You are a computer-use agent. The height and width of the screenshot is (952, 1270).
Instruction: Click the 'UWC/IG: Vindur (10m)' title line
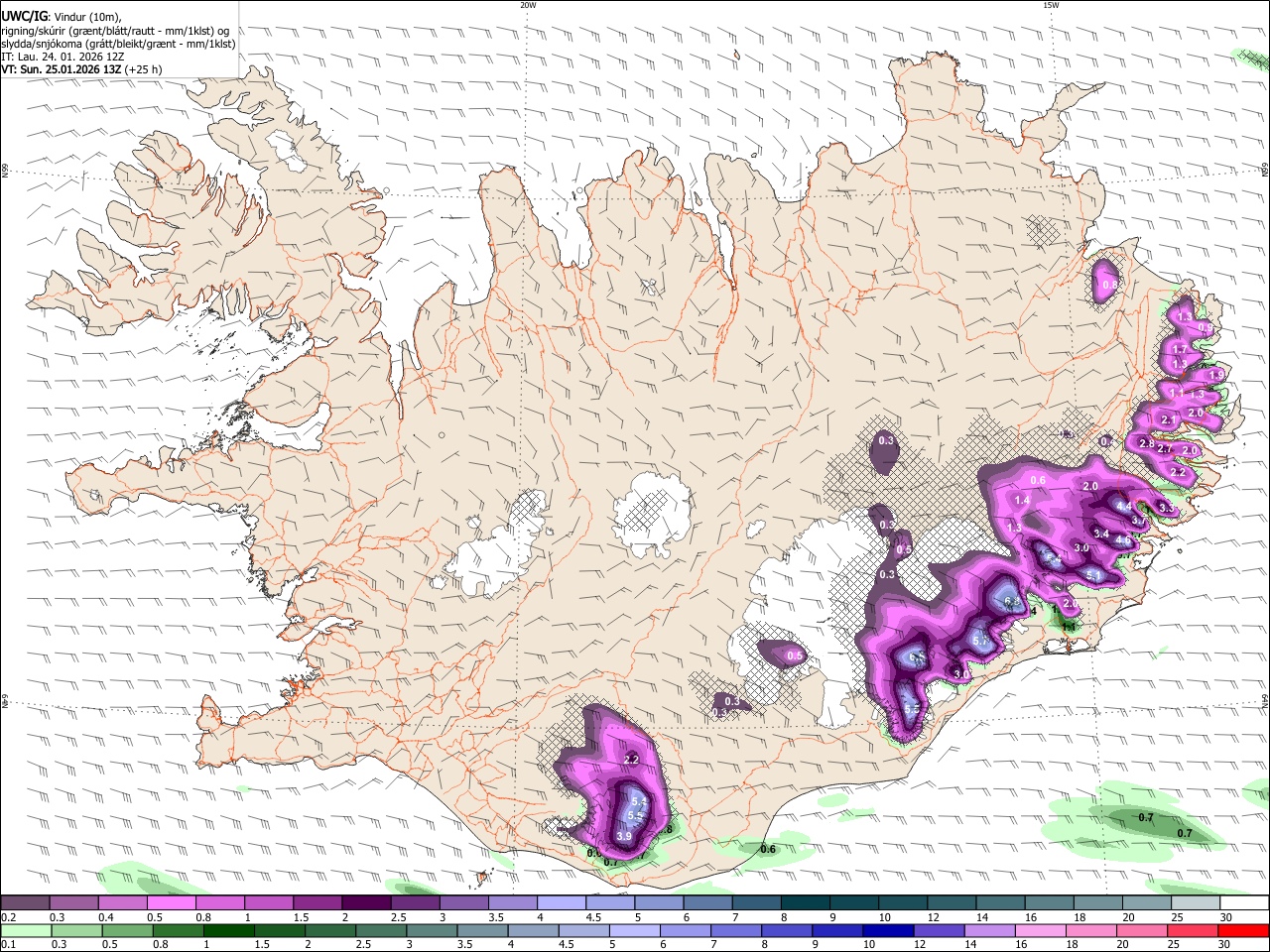click(x=61, y=17)
